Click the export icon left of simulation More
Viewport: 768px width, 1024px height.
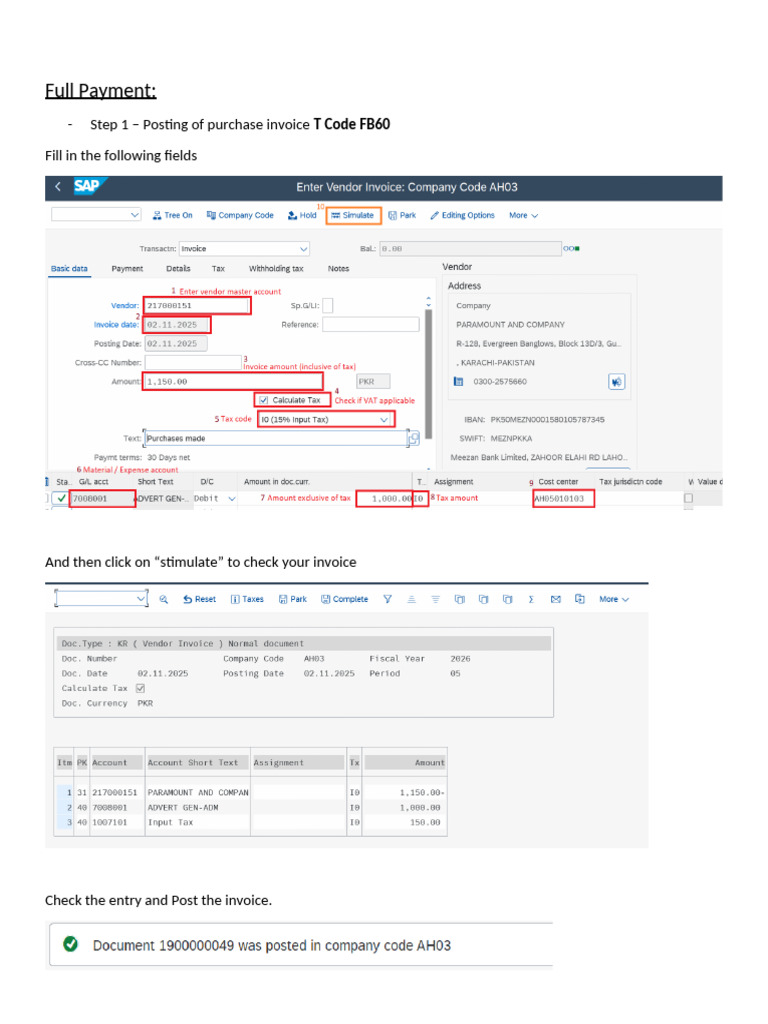click(580, 599)
